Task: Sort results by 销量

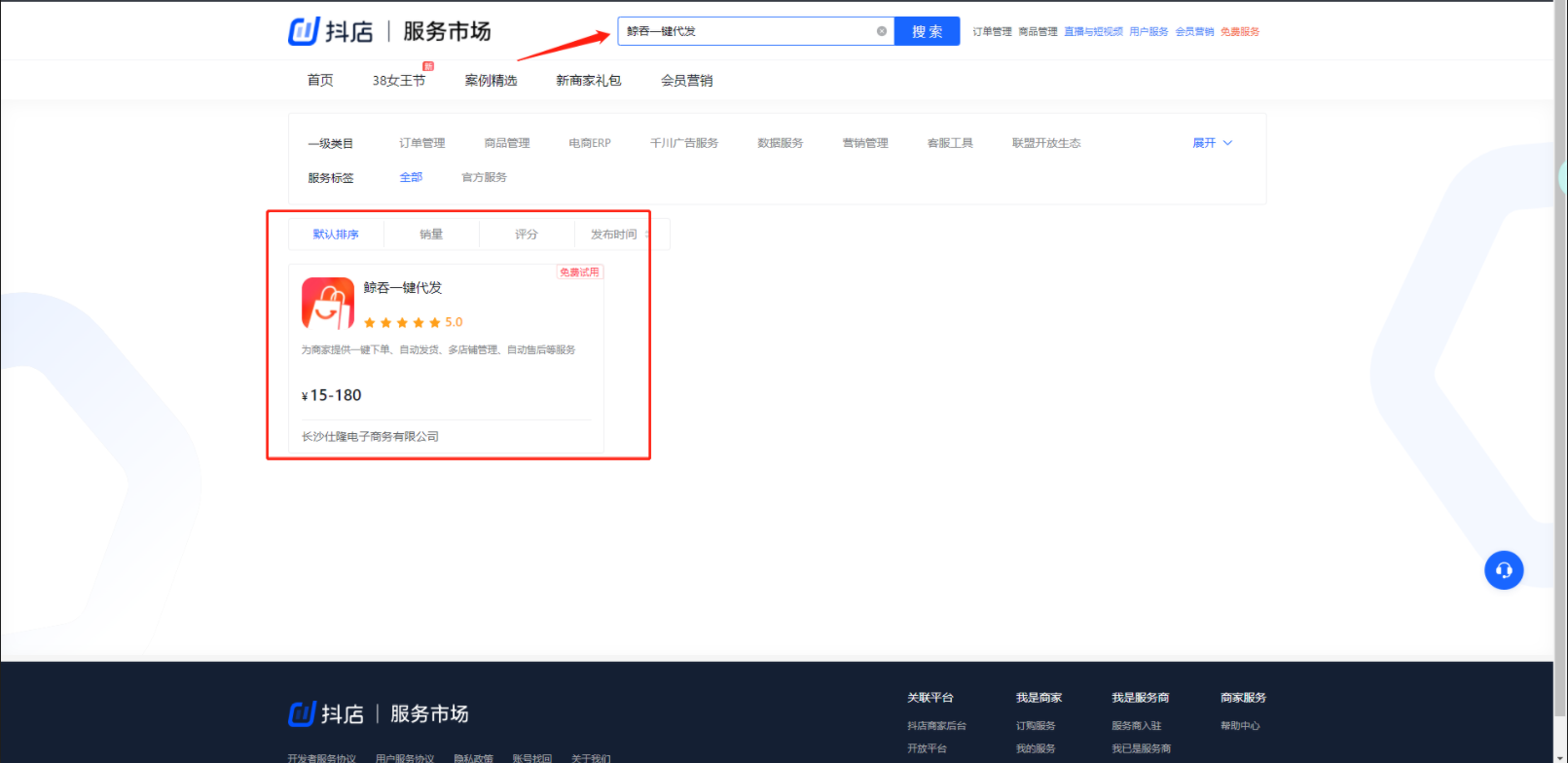Action: tap(431, 235)
